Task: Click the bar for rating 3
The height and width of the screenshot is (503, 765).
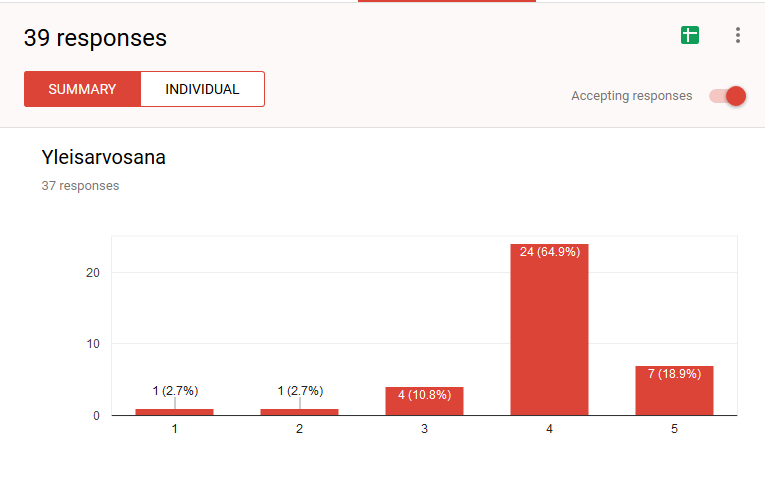Action: [x=424, y=403]
